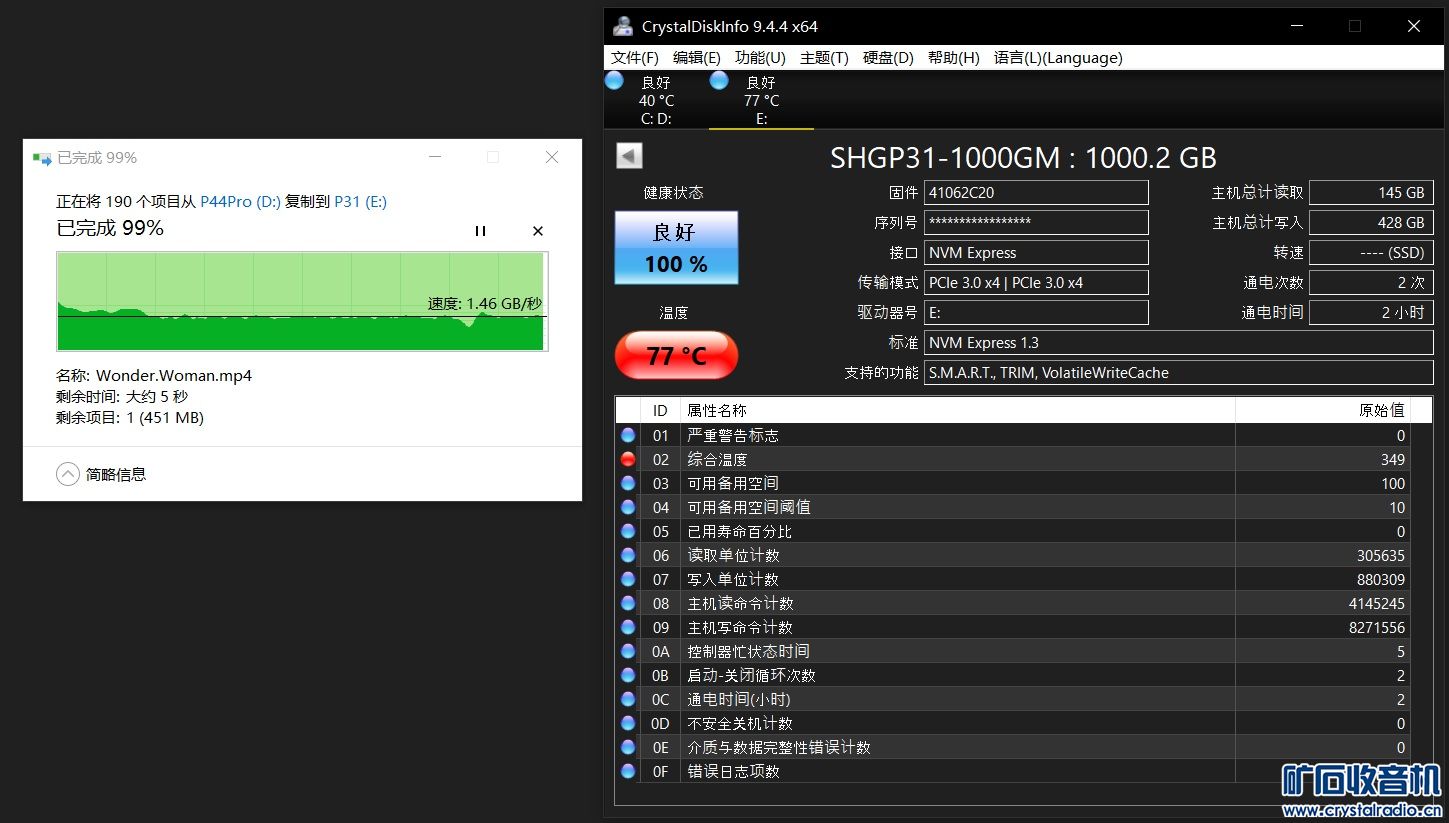Select the 写入单位计数 attribute name

coord(733,579)
